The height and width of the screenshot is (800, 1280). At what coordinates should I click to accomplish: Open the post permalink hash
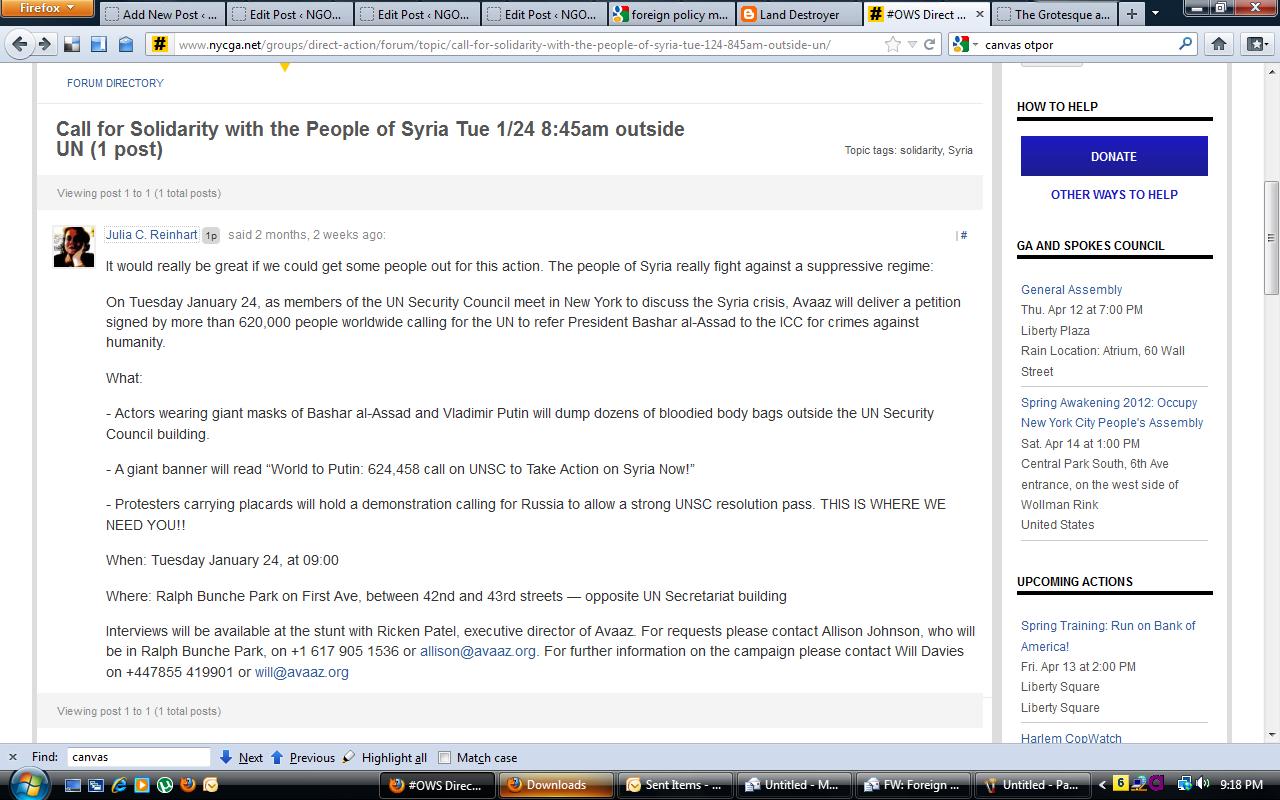(x=963, y=235)
